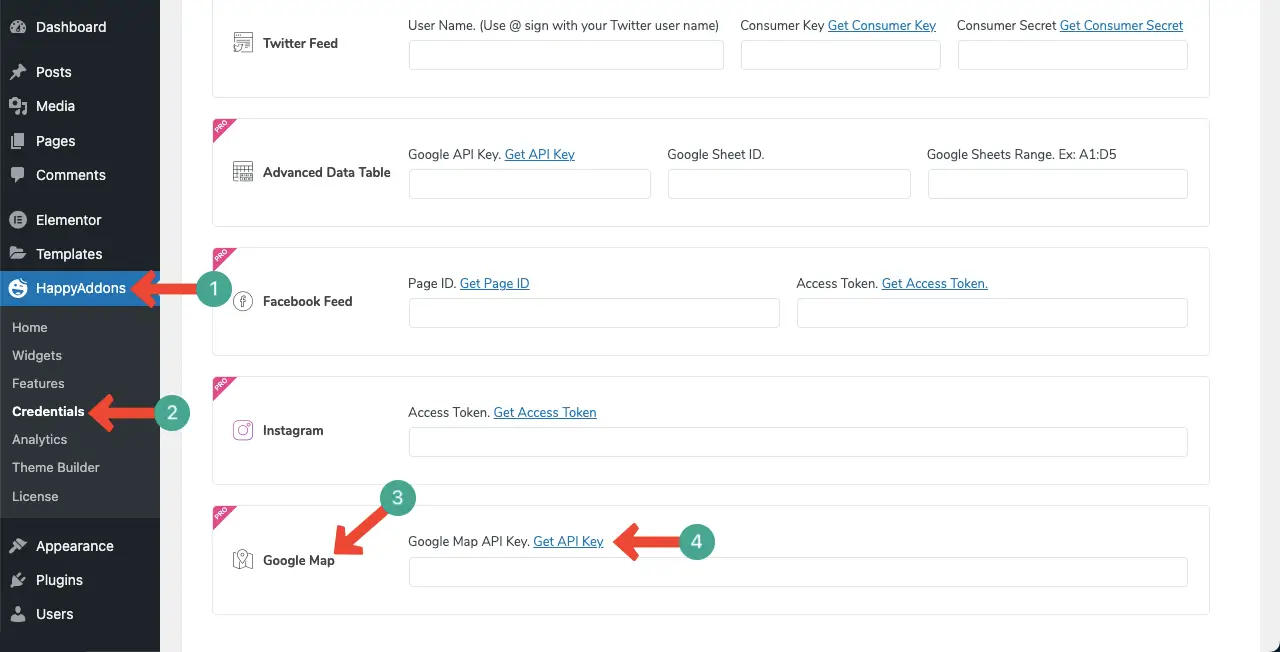The width and height of the screenshot is (1280, 652).
Task: Click the Users person icon
Action: (x=18, y=614)
